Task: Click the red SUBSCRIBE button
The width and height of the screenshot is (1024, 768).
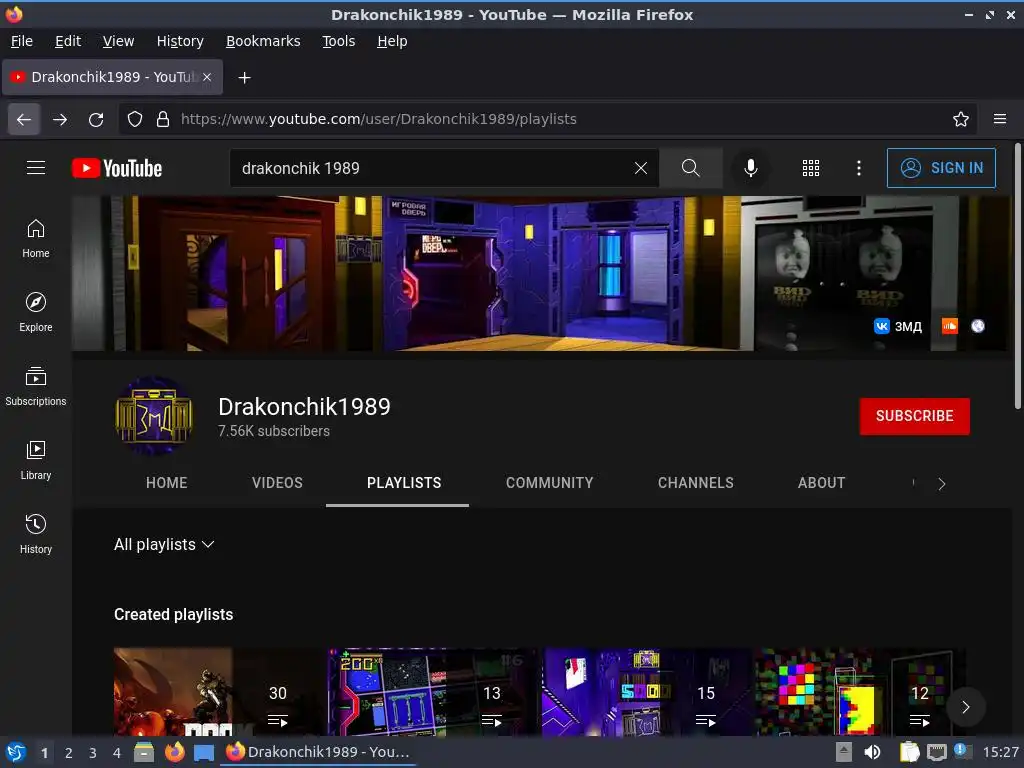Action: pos(914,416)
